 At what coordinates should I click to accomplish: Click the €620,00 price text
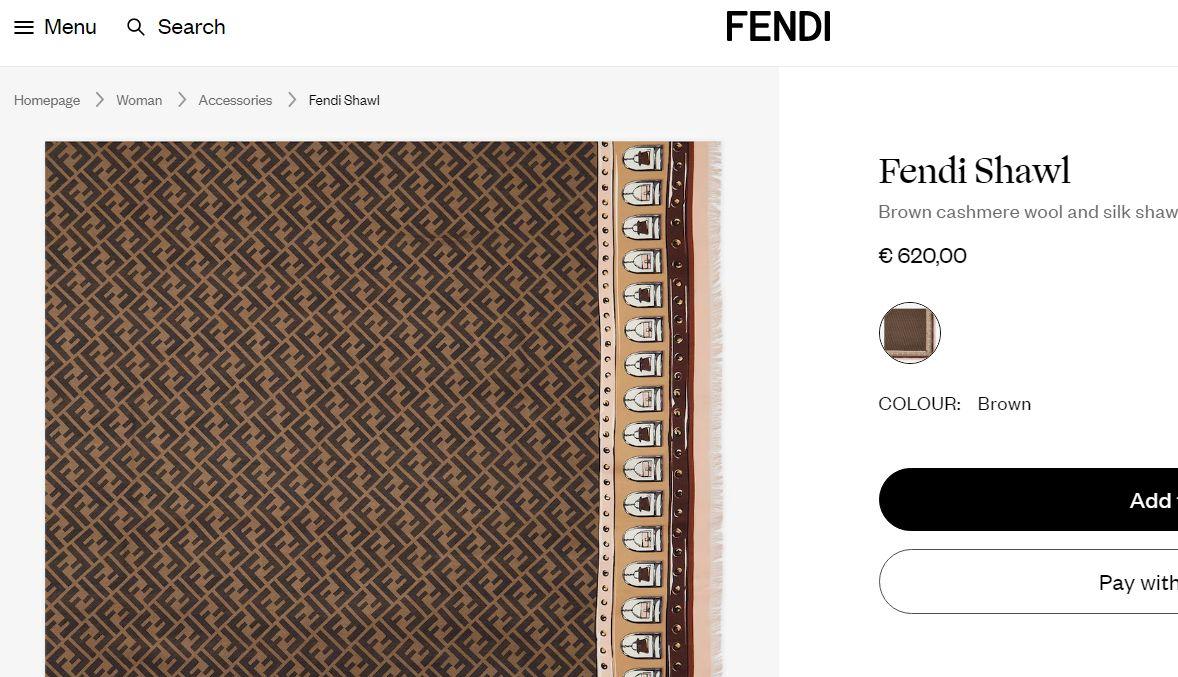click(x=923, y=255)
